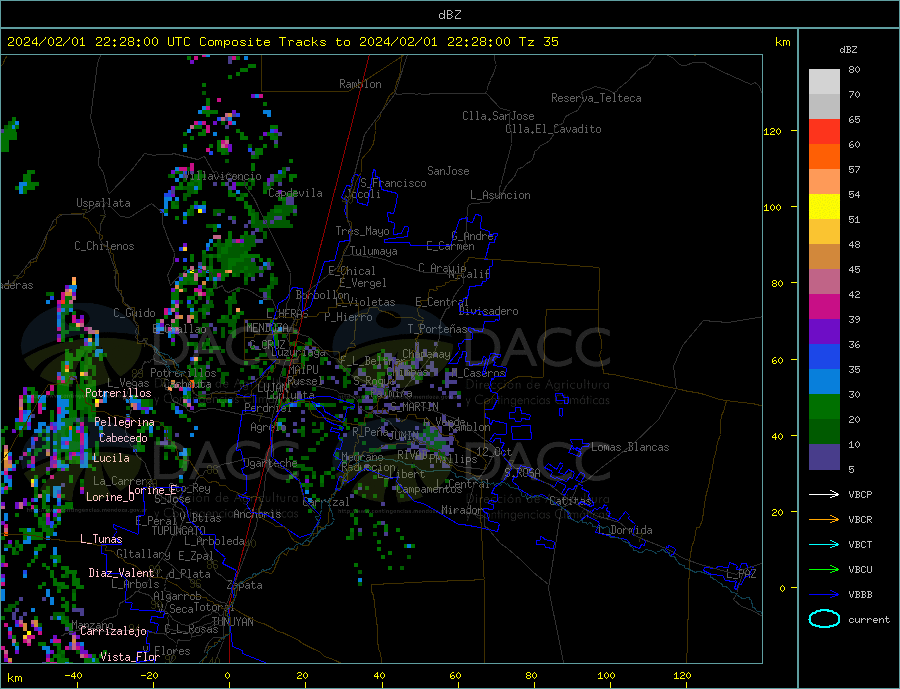Click the Carrizalejo label
The height and width of the screenshot is (689, 900).
[x=113, y=631]
